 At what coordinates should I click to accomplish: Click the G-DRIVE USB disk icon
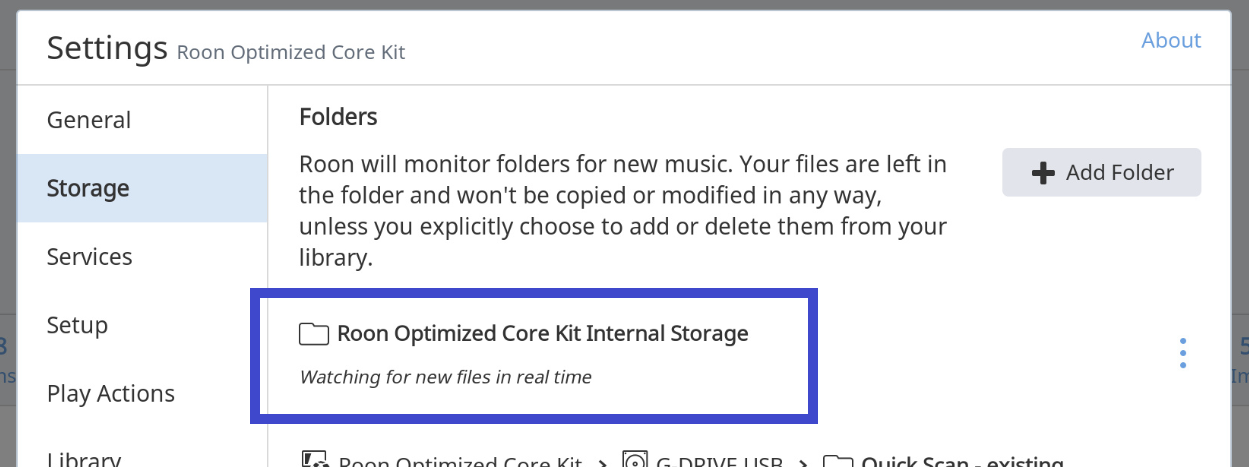coord(636,461)
